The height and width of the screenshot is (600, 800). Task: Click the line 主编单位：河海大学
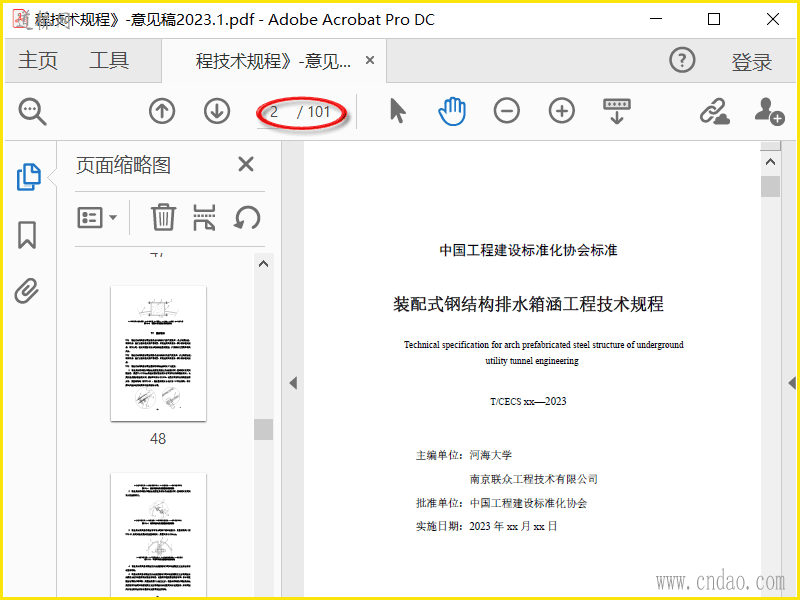[464, 455]
